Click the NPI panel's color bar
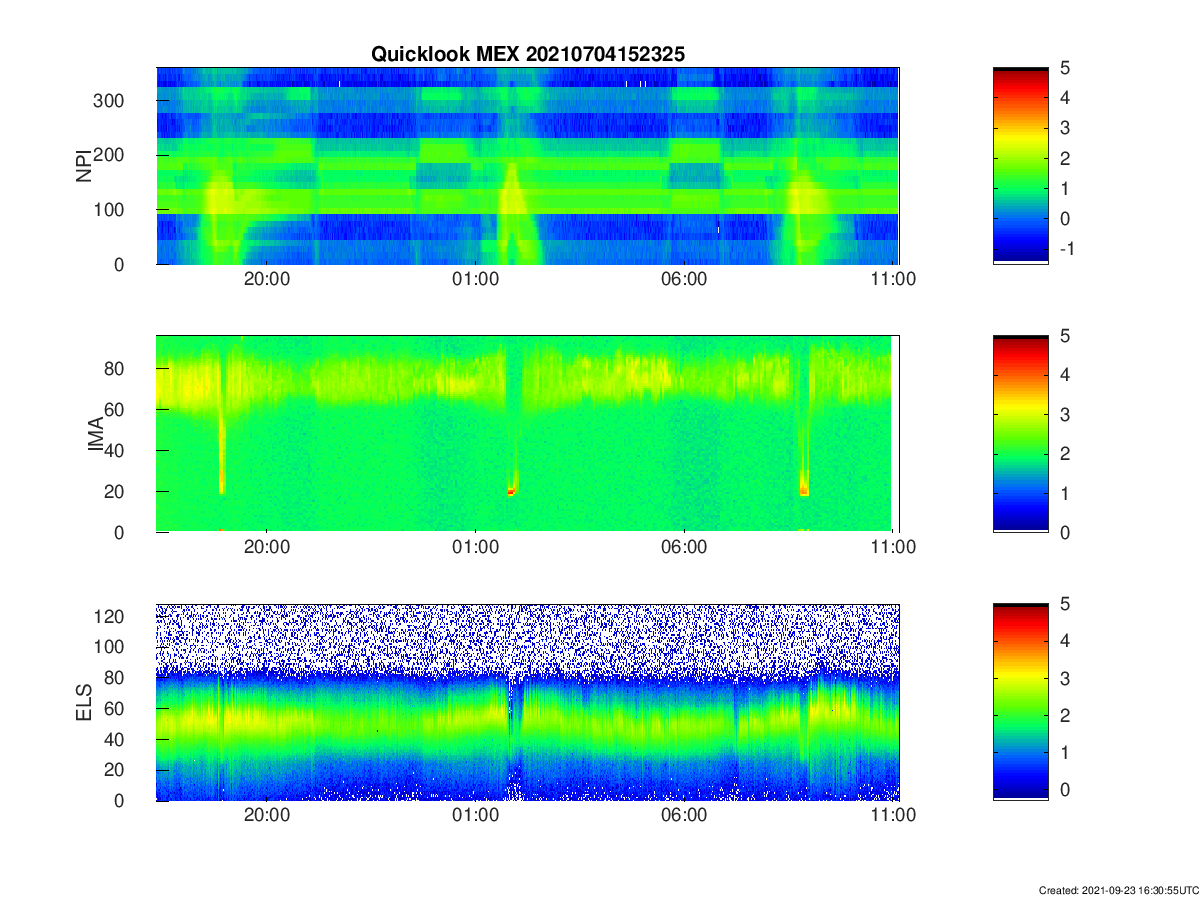The image size is (1200, 900). pos(1021,166)
